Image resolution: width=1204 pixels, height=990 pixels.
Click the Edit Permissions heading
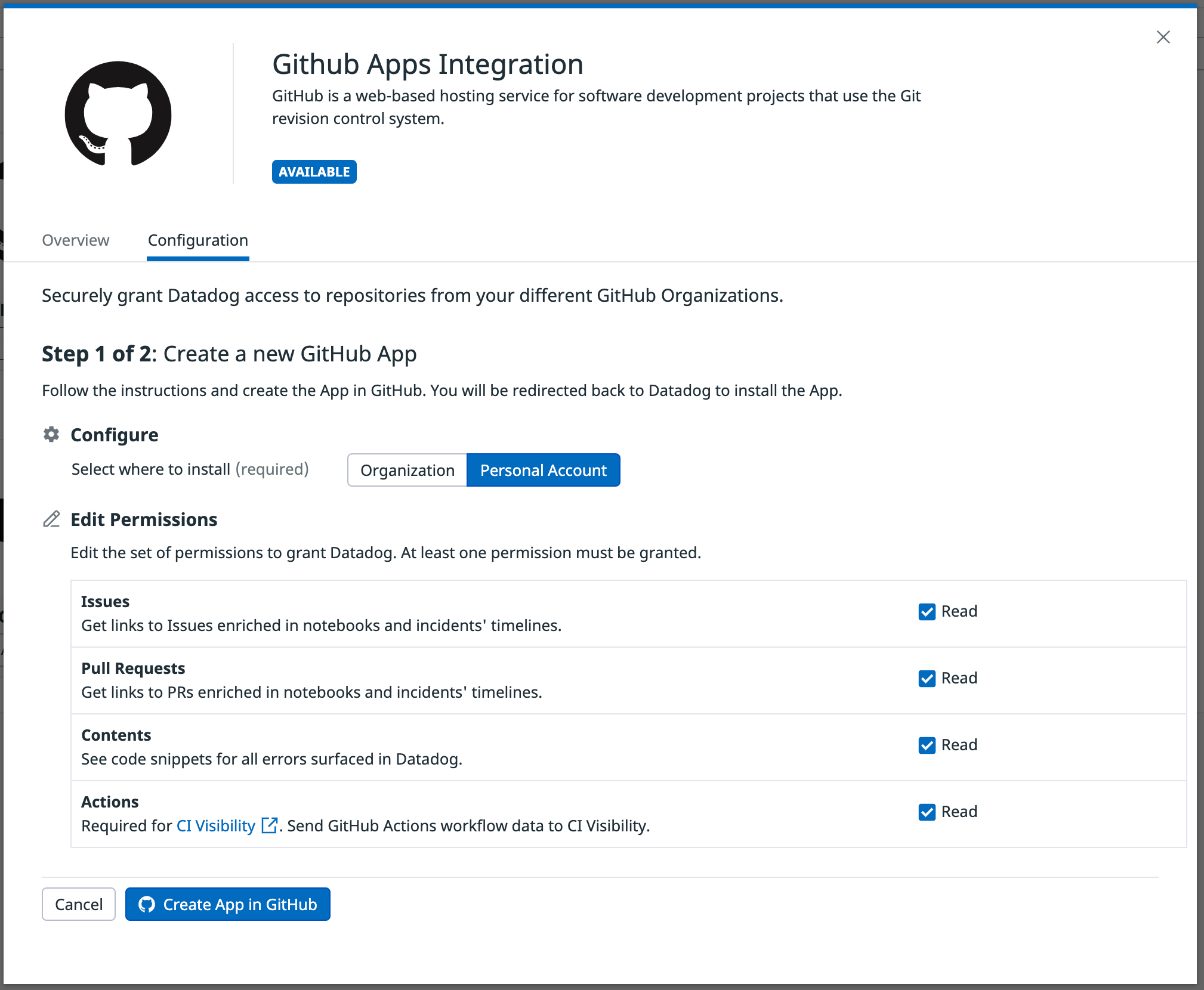[144, 519]
